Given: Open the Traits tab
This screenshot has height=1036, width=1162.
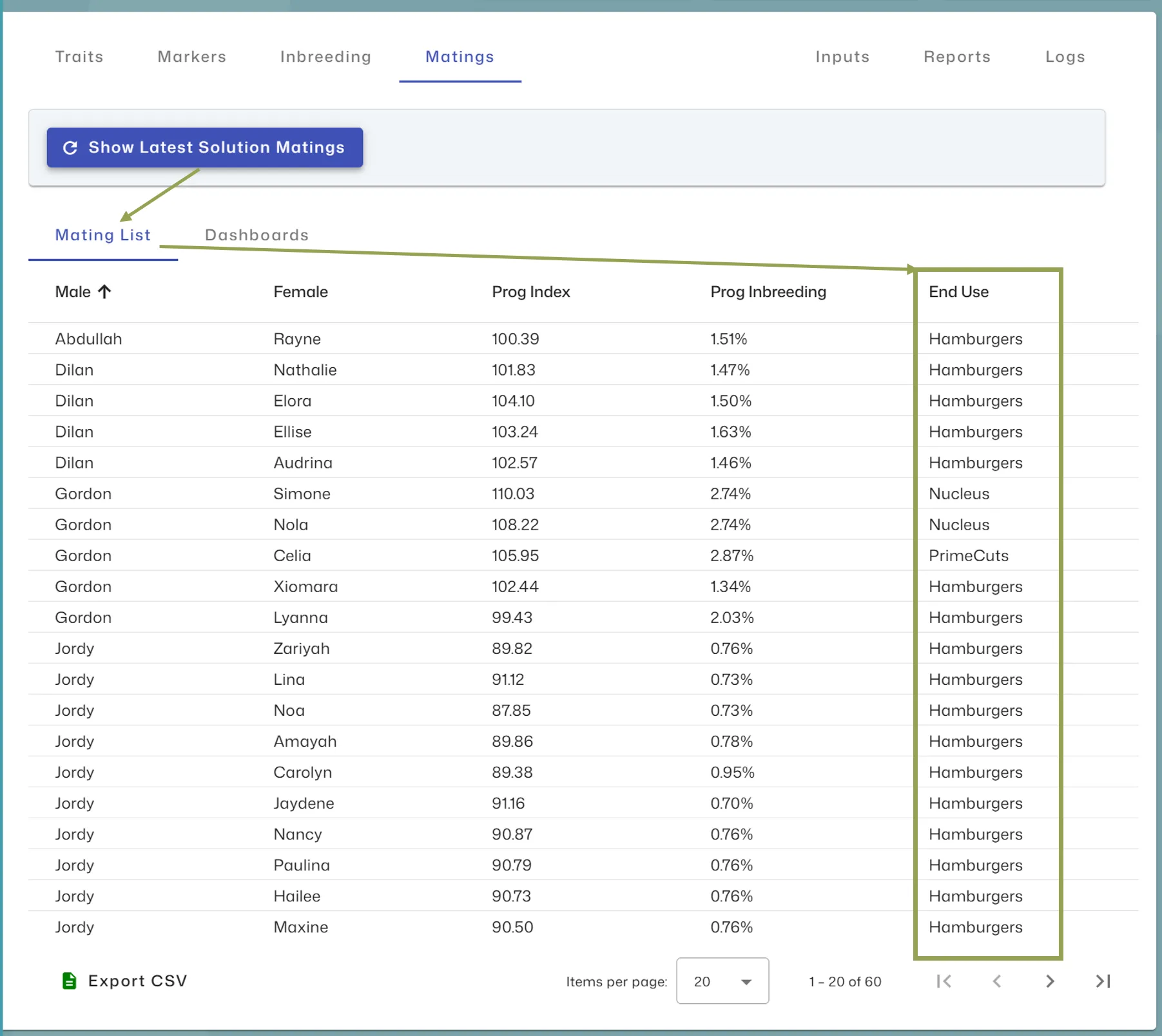Looking at the screenshot, I should tap(79, 57).
